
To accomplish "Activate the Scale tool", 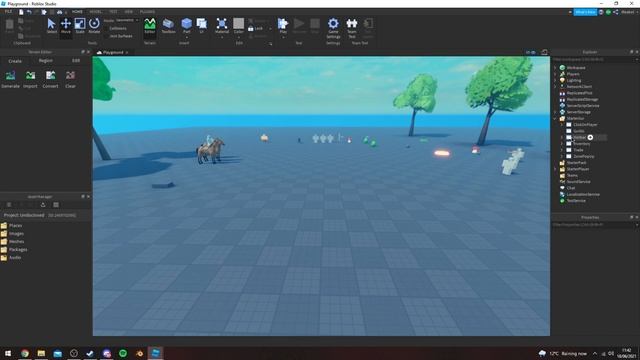I will [80, 26].
